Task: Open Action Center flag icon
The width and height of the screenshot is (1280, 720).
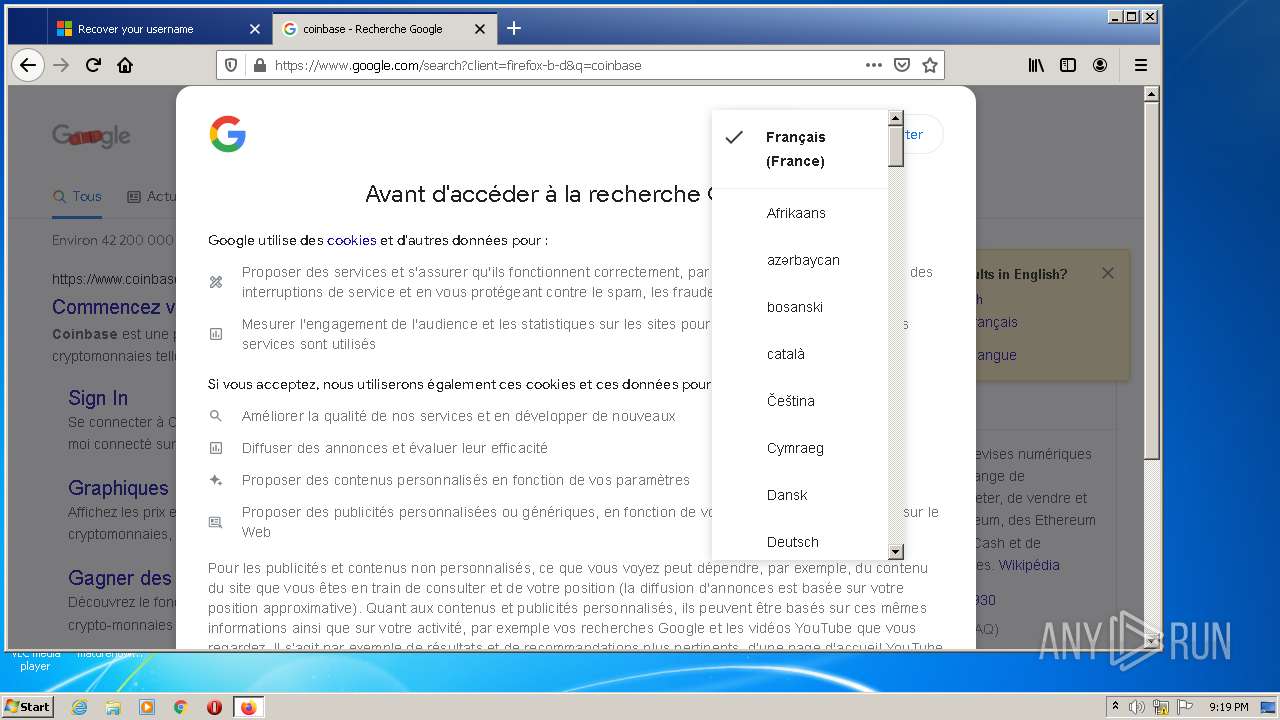Action: tap(1184, 707)
